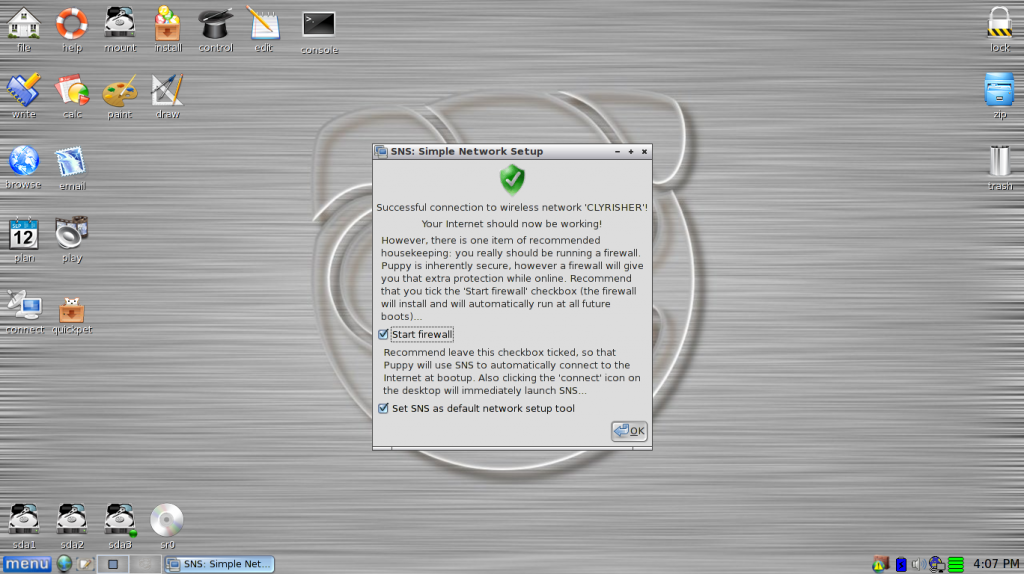Open the help lifebuoy icon

(x=72, y=24)
